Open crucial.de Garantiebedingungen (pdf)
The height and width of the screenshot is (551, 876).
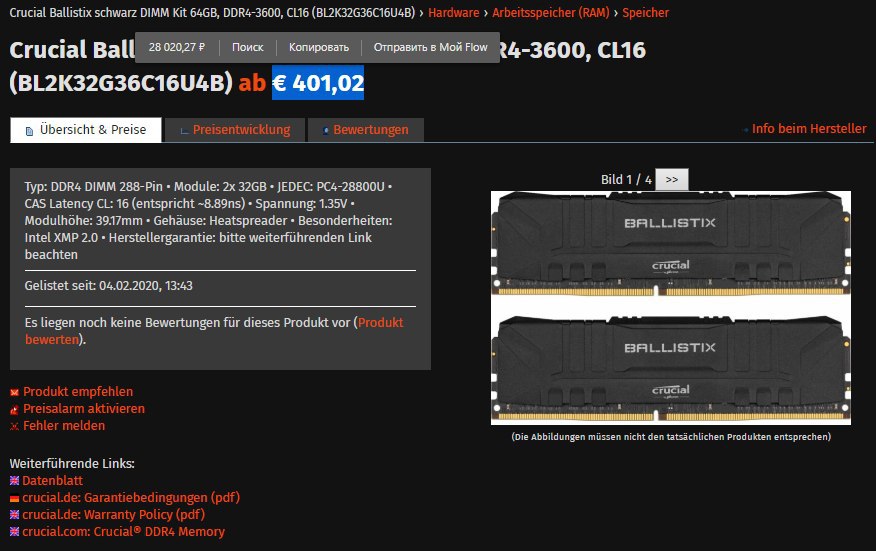[x=131, y=497]
